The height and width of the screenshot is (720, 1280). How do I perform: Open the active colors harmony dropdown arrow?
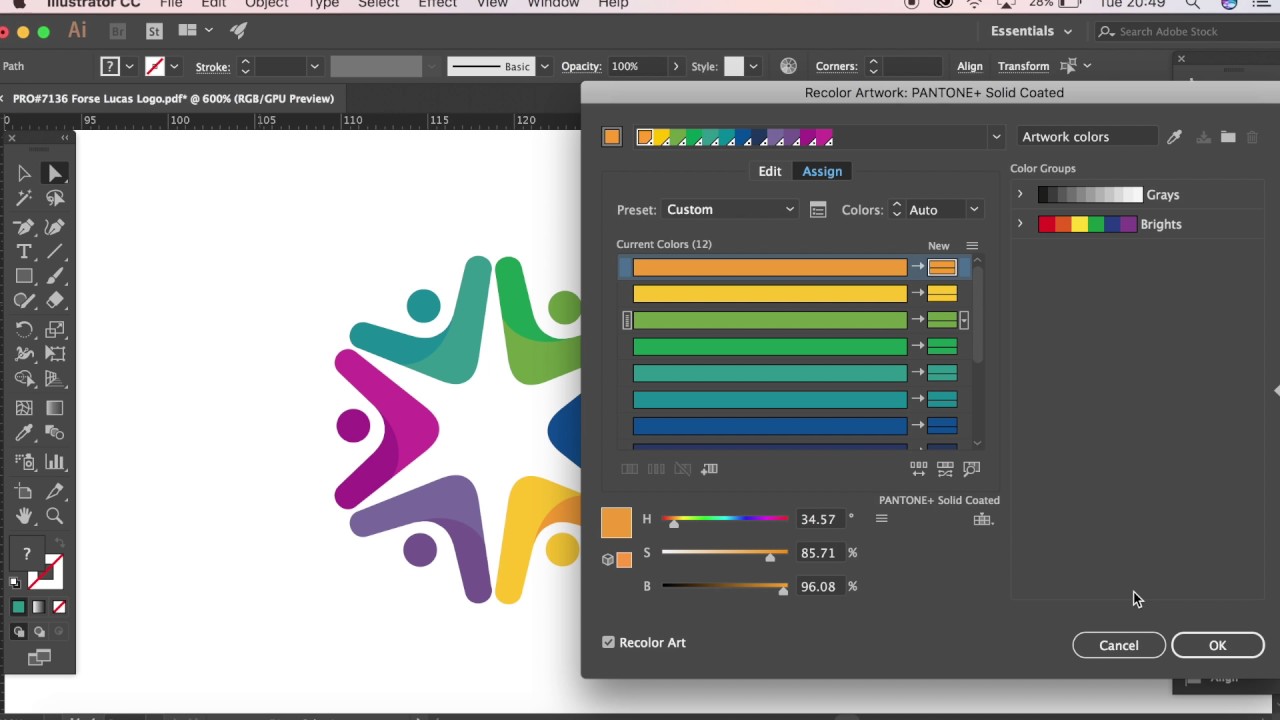(x=996, y=137)
